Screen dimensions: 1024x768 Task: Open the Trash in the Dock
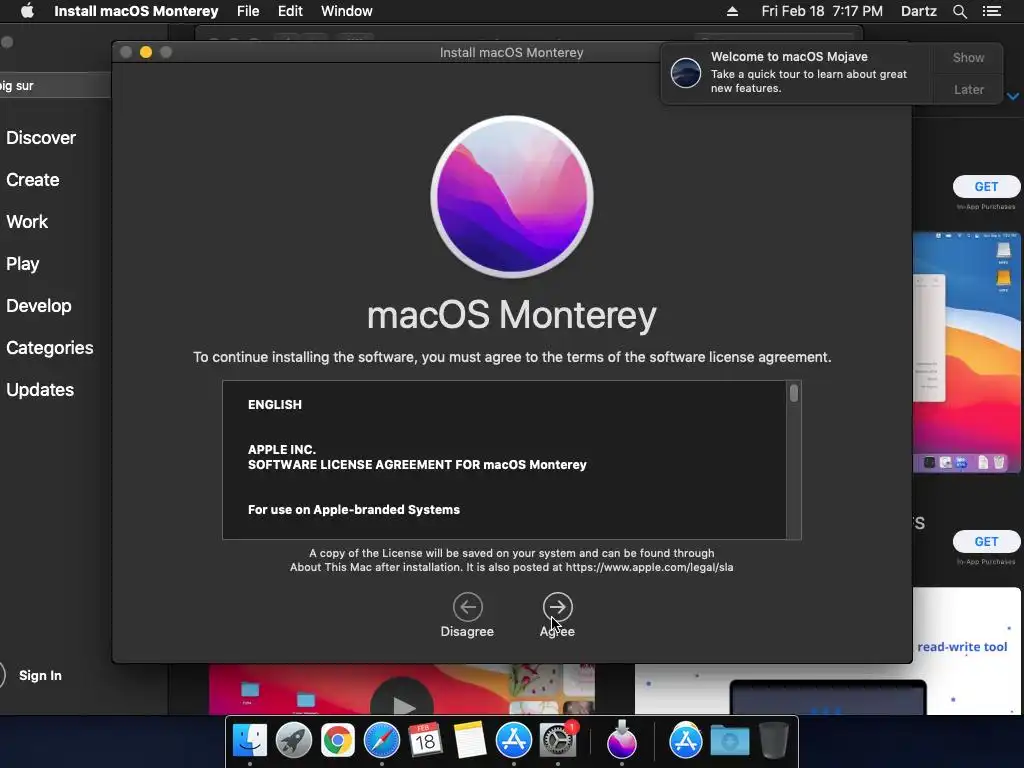tap(773, 741)
